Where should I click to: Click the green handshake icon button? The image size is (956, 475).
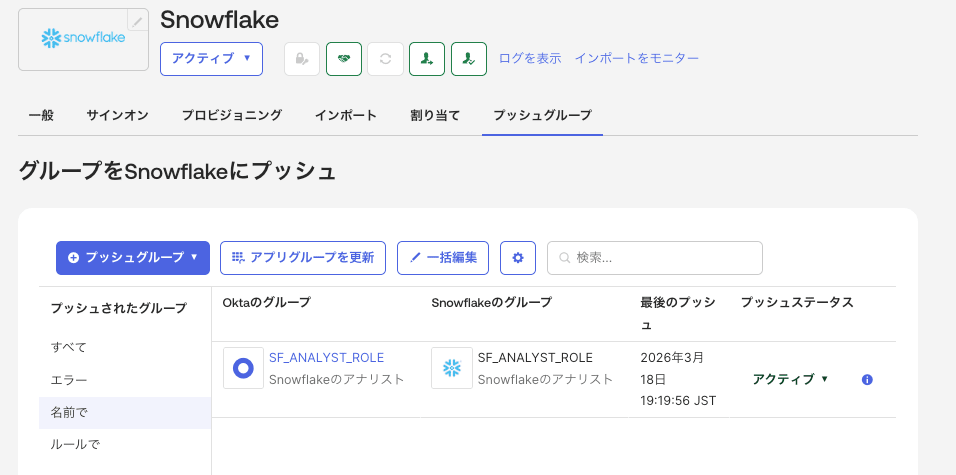[343, 59]
